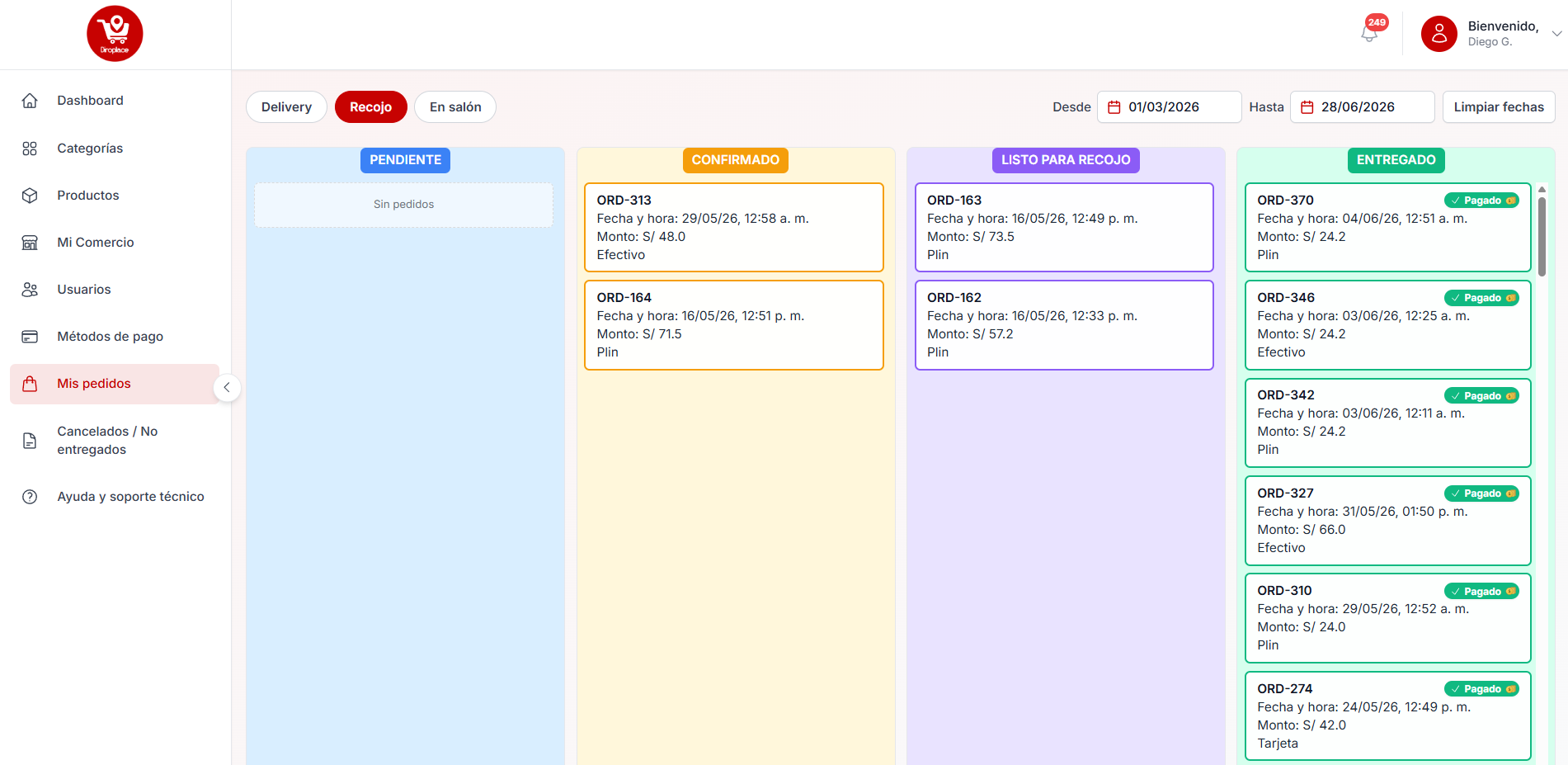Click the Tarjeta payment text on ORD-274
This screenshot has width=1568, height=765.
pos(1278,744)
